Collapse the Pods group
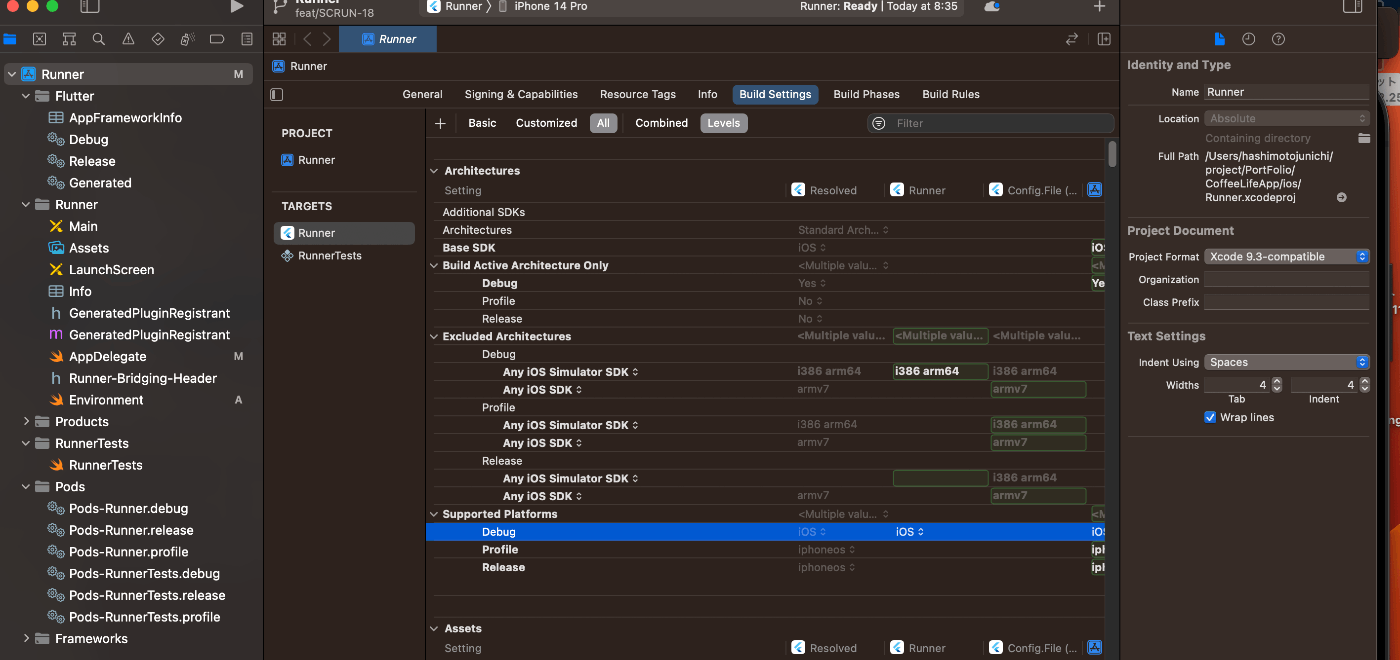This screenshot has height=660, width=1400. pyautogui.click(x=26, y=486)
